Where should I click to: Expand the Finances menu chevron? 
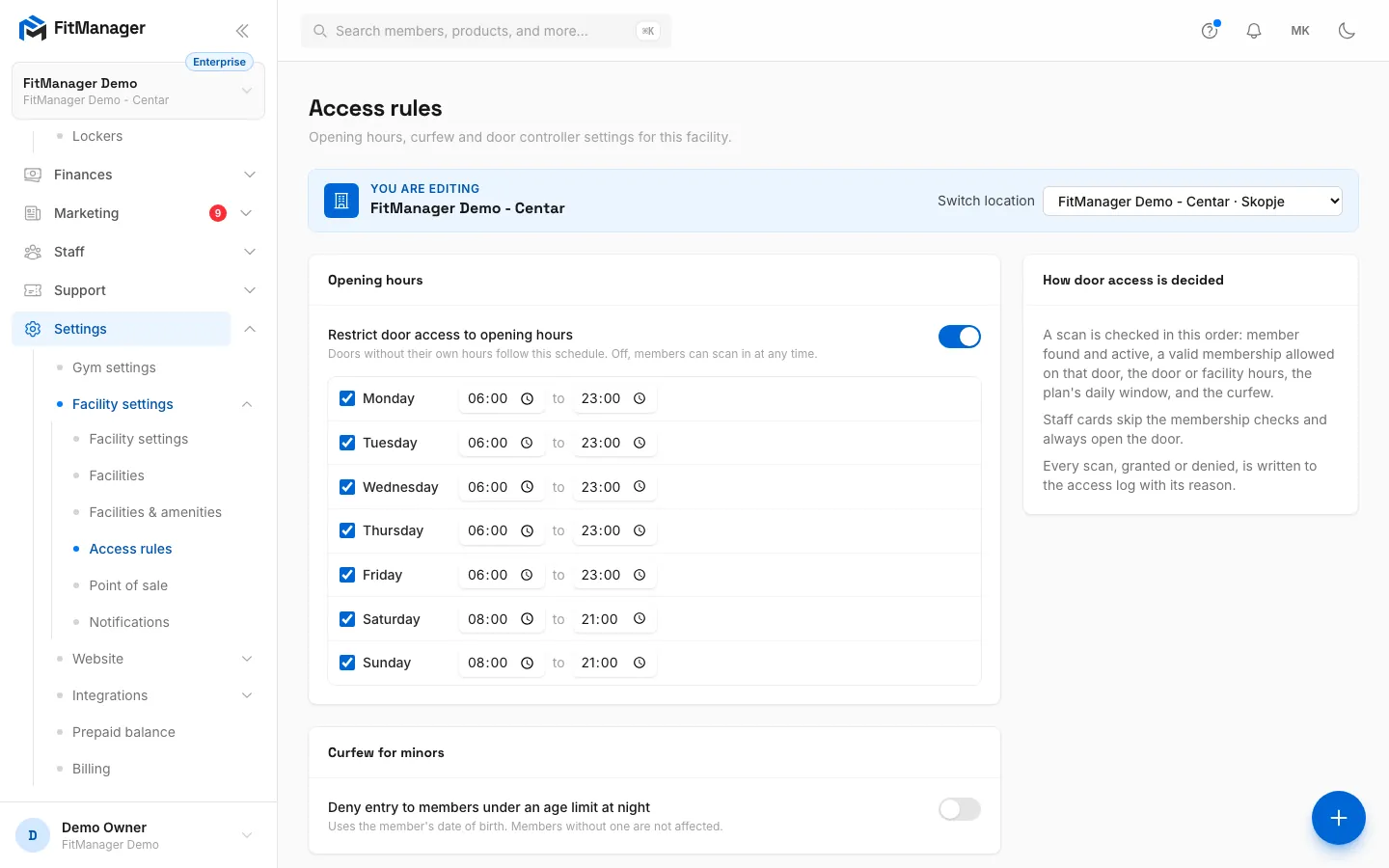(x=250, y=175)
